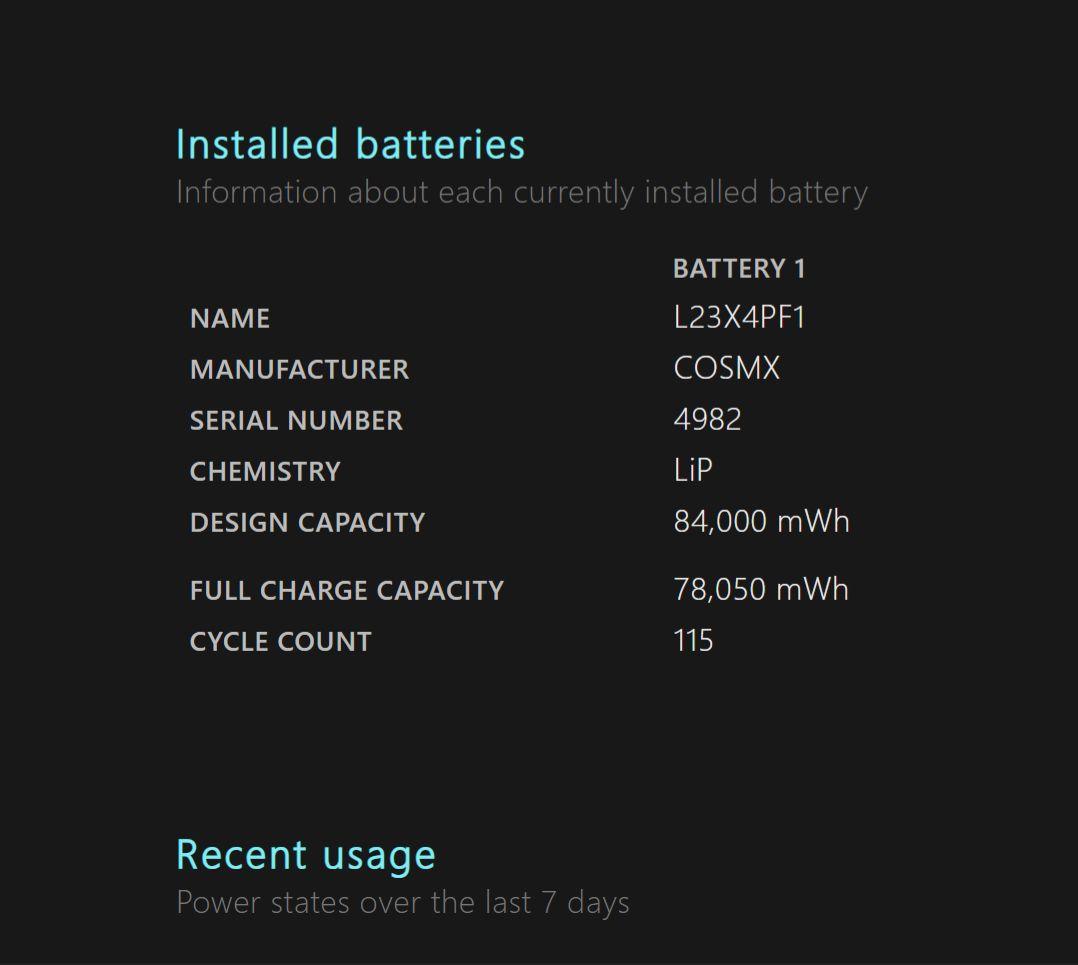Click the 'Installed batteries' heading
1078x965 pixels.
[350, 144]
